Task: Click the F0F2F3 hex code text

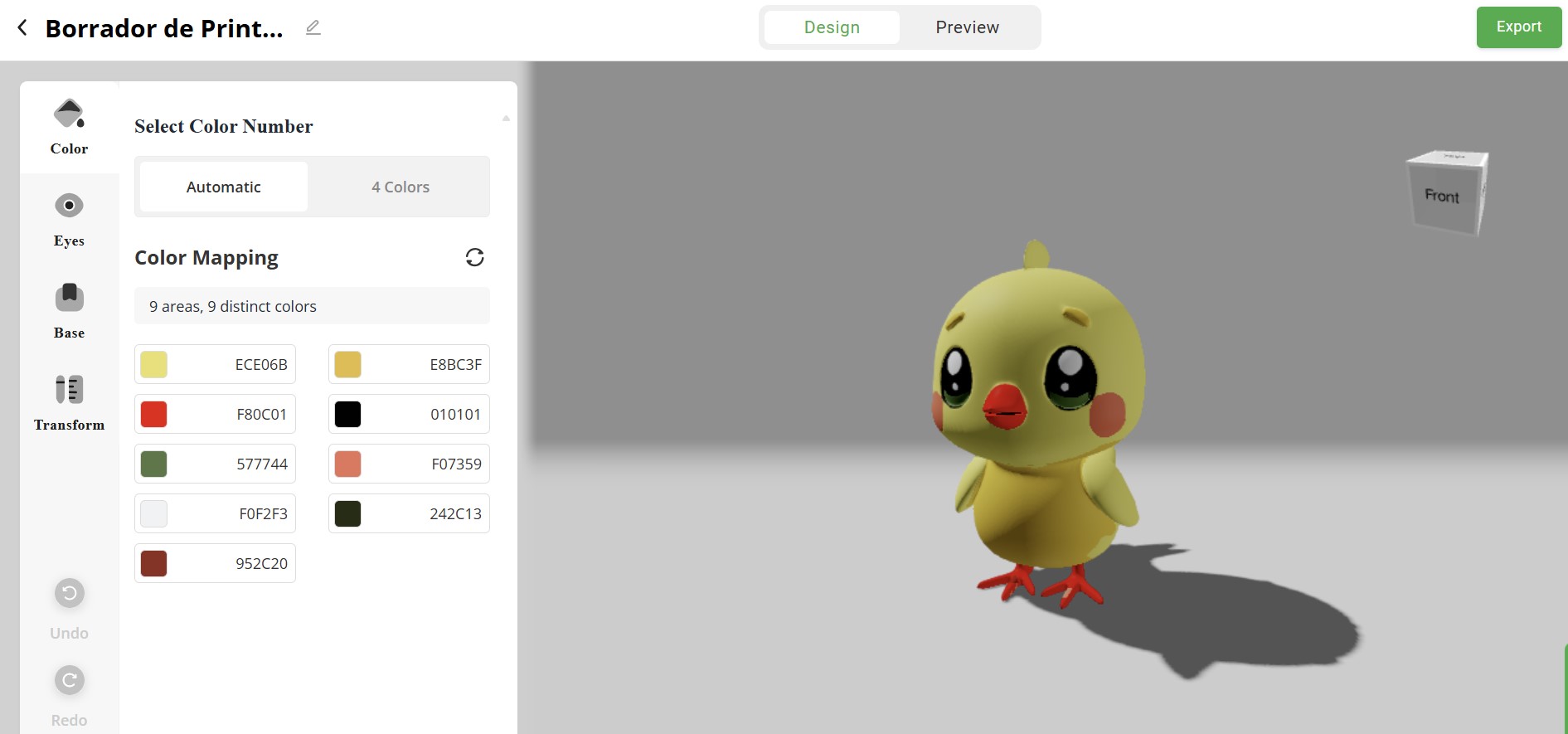Action: click(x=263, y=514)
